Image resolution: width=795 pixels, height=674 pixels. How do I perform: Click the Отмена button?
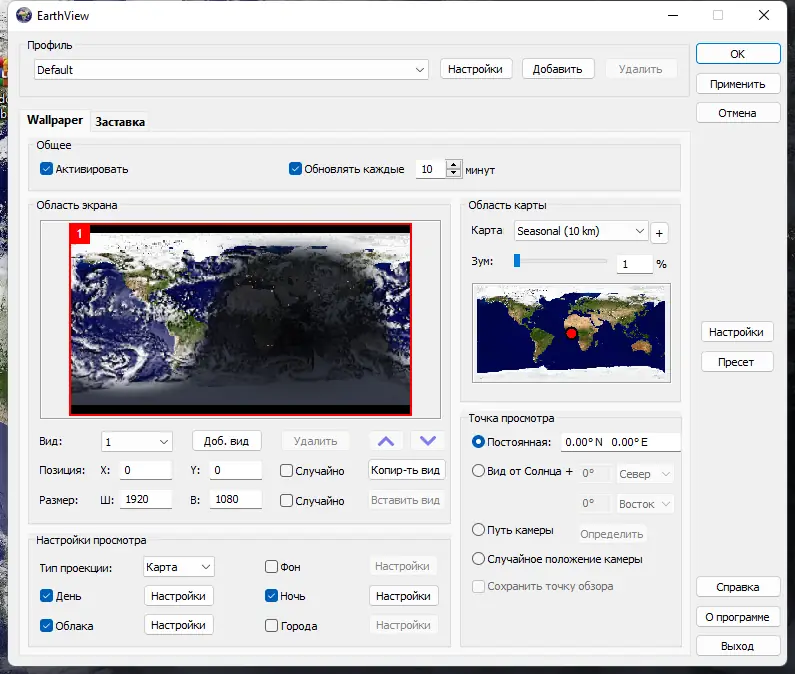(x=738, y=113)
